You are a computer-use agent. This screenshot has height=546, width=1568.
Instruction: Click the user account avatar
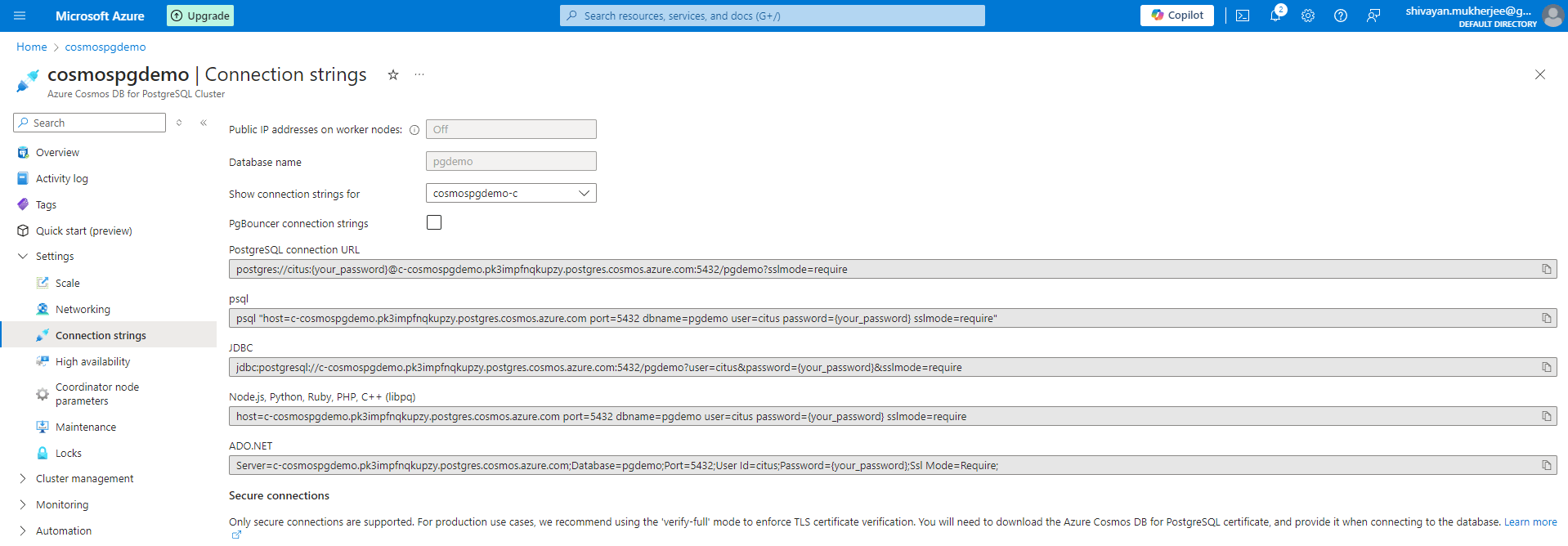coord(1552,16)
